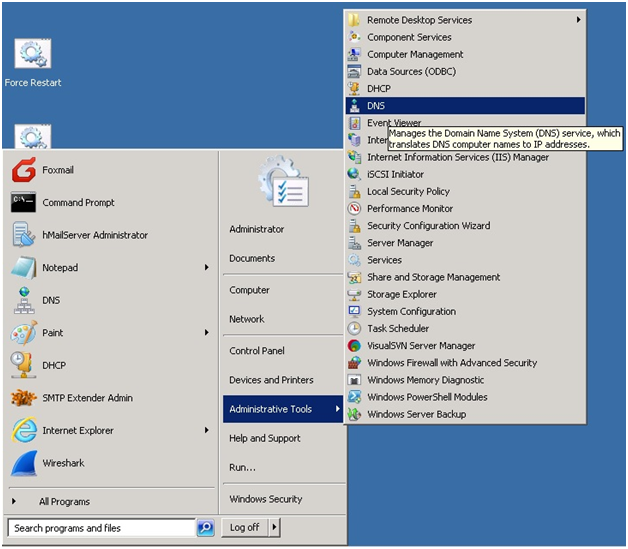
Task: Open the shutdown options arrow beside Log off
Action: pos(274,527)
